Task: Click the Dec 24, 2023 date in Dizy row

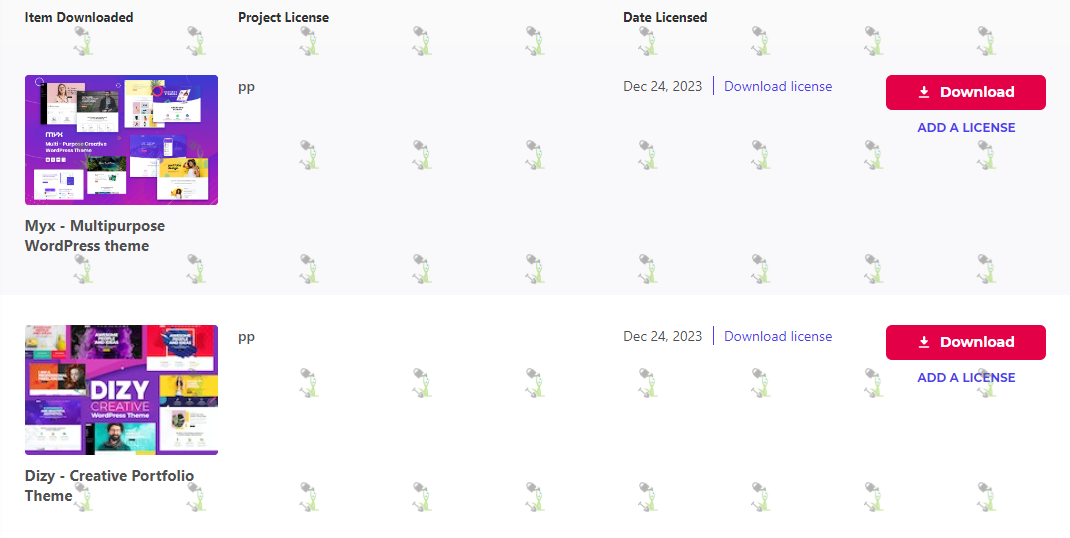Action: 663,337
